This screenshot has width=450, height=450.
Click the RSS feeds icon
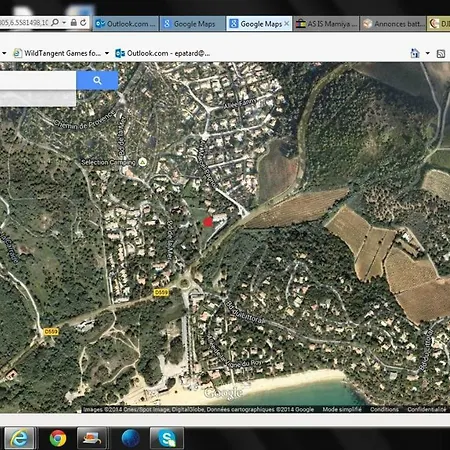[441, 53]
